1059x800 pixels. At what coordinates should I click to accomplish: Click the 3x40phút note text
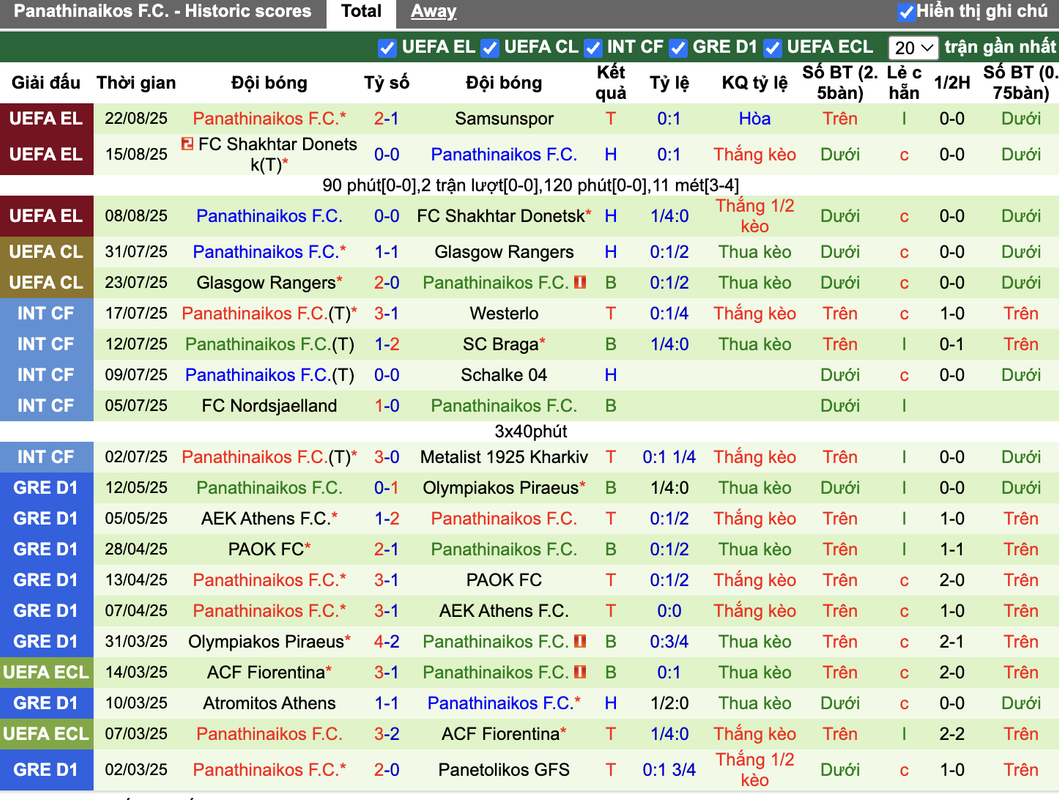[x=531, y=431]
